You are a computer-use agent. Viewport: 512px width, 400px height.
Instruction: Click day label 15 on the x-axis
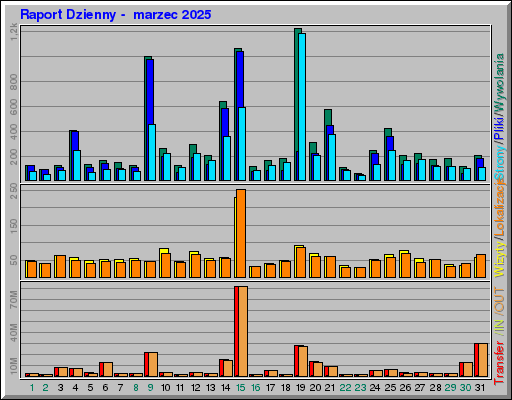pyautogui.click(x=241, y=388)
